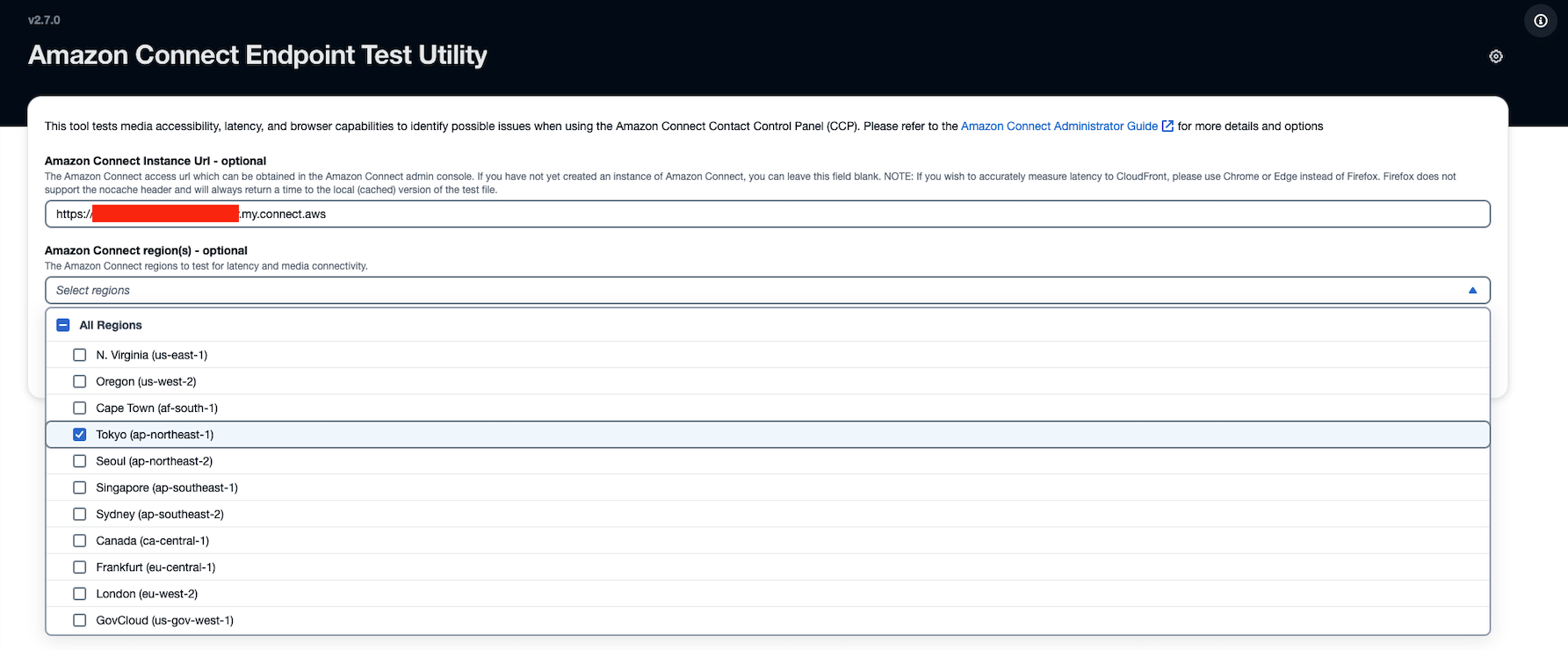Check Seoul (ap-northeast-2) checkbox
1568x650 pixels.
coord(80,461)
